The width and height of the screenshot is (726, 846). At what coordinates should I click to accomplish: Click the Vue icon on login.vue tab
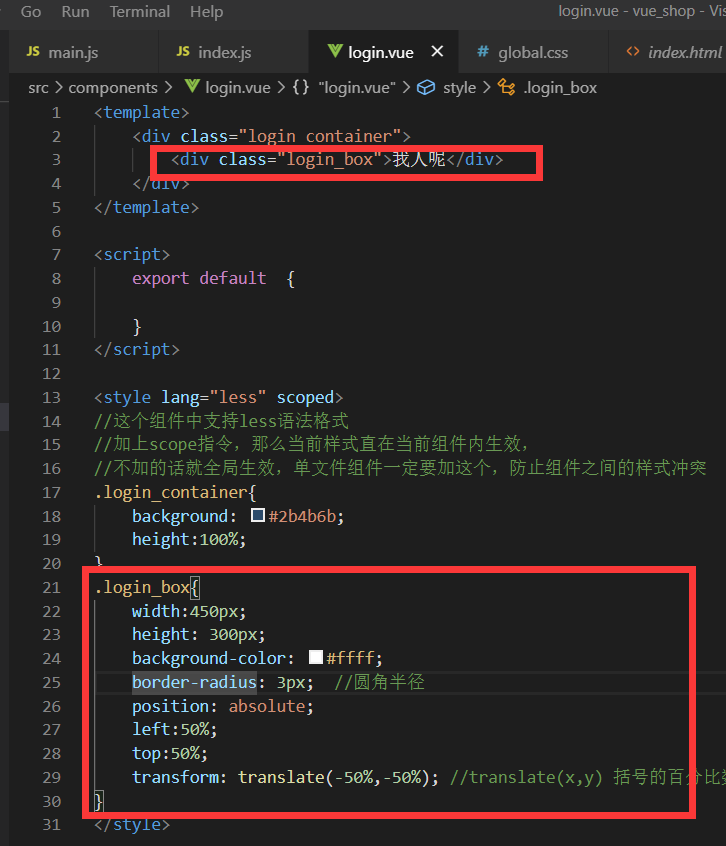(x=335, y=51)
